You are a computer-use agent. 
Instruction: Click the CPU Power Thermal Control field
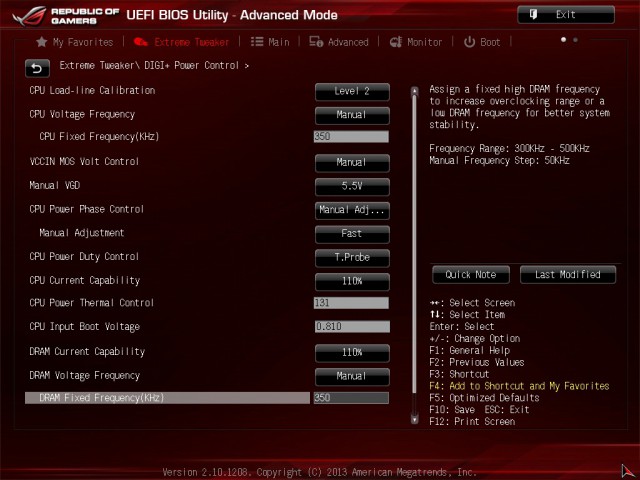tap(351, 303)
